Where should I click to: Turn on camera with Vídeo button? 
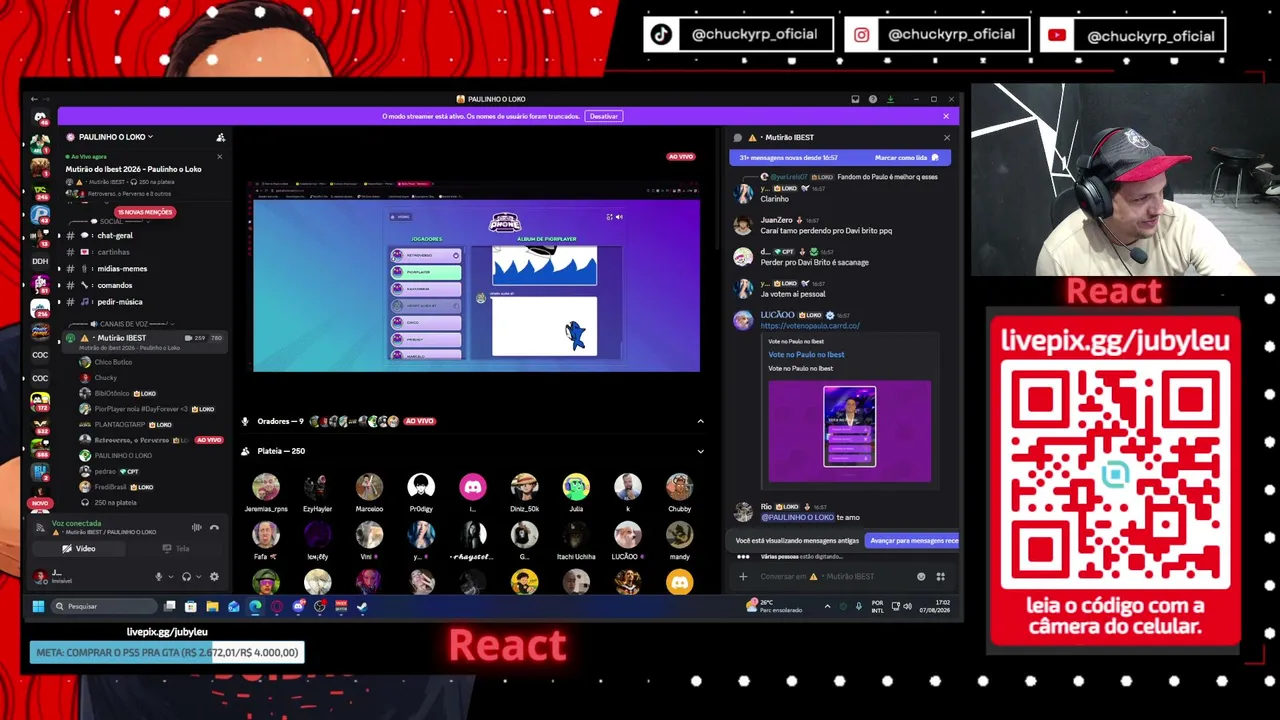(79, 548)
